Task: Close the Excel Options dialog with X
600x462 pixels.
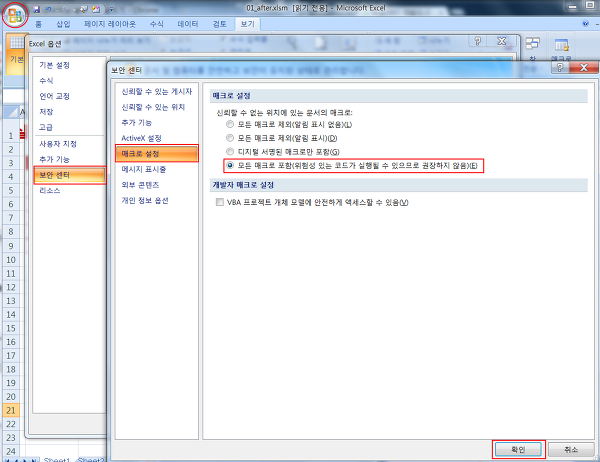Action: (502, 41)
